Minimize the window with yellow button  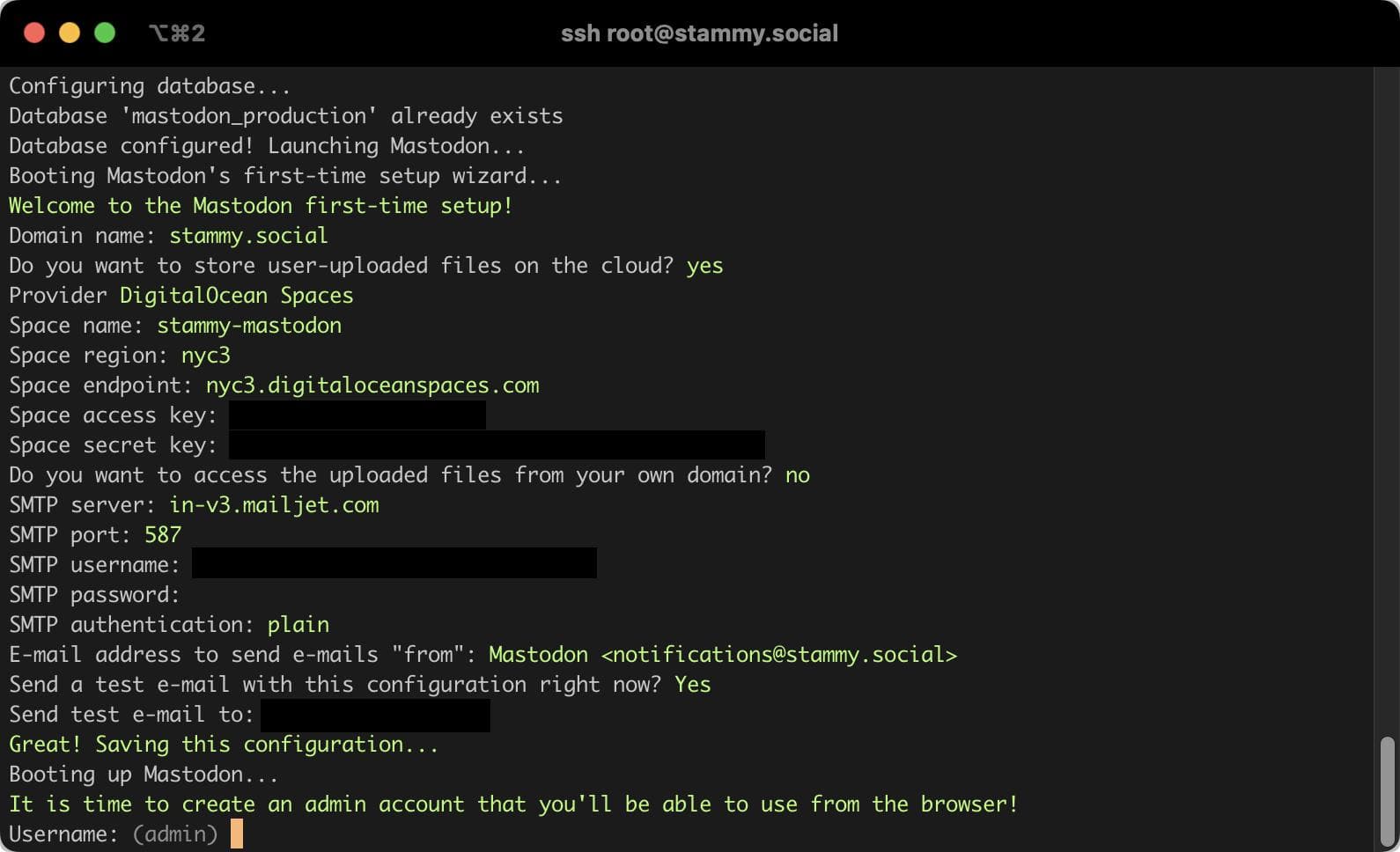pyautogui.click(x=70, y=33)
